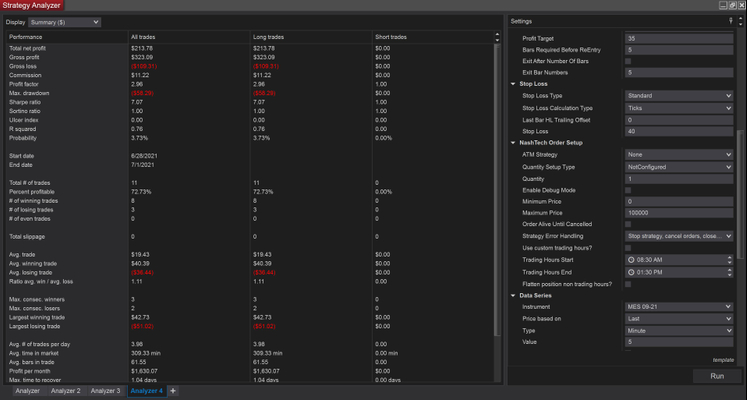Image resolution: width=747 pixels, height=400 pixels.
Task: Open the Display Summary ($) dropdown
Action: pos(66,21)
